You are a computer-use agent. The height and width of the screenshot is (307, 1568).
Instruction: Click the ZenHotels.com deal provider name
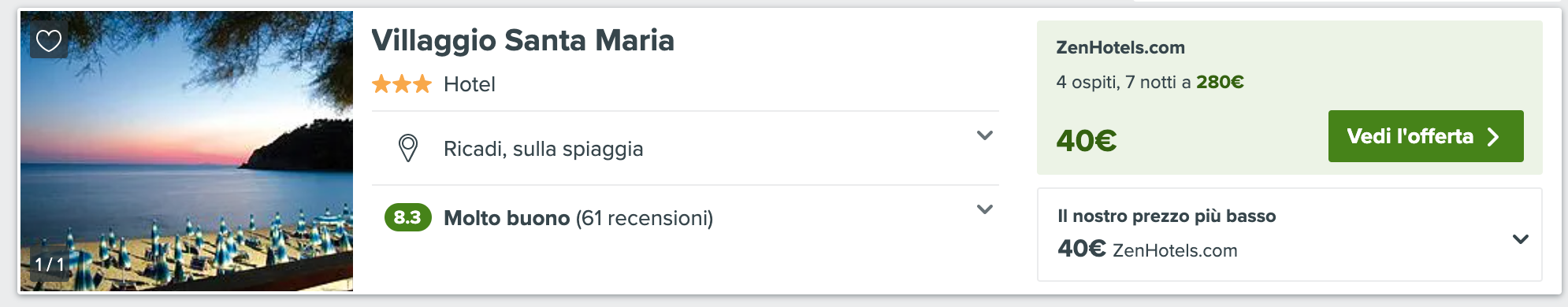[1120, 47]
